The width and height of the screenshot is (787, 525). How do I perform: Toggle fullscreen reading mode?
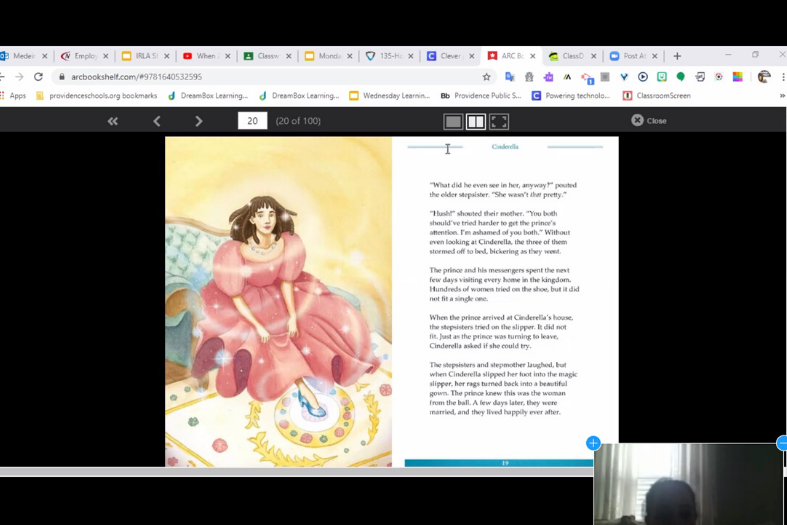(499, 121)
